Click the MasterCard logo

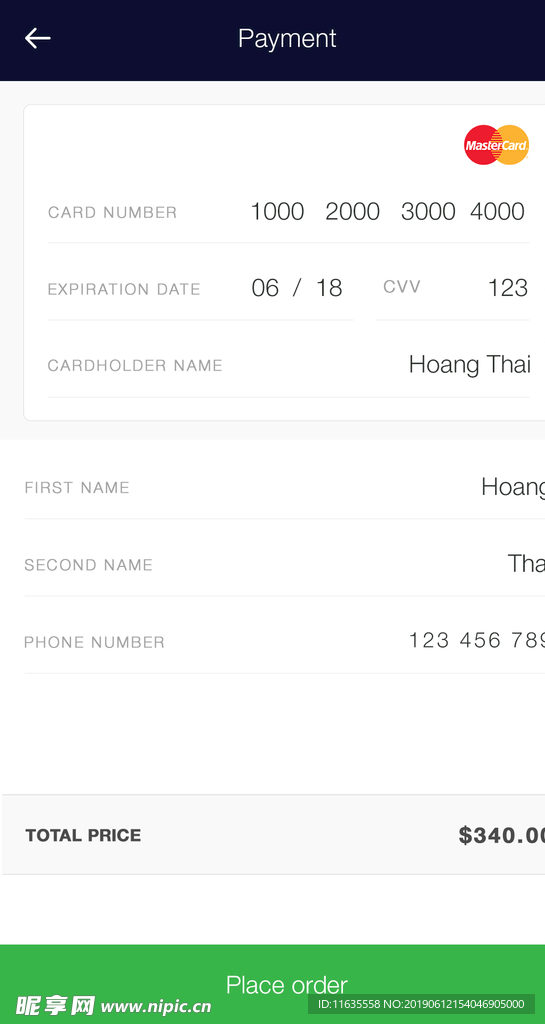tap(497, 145)
